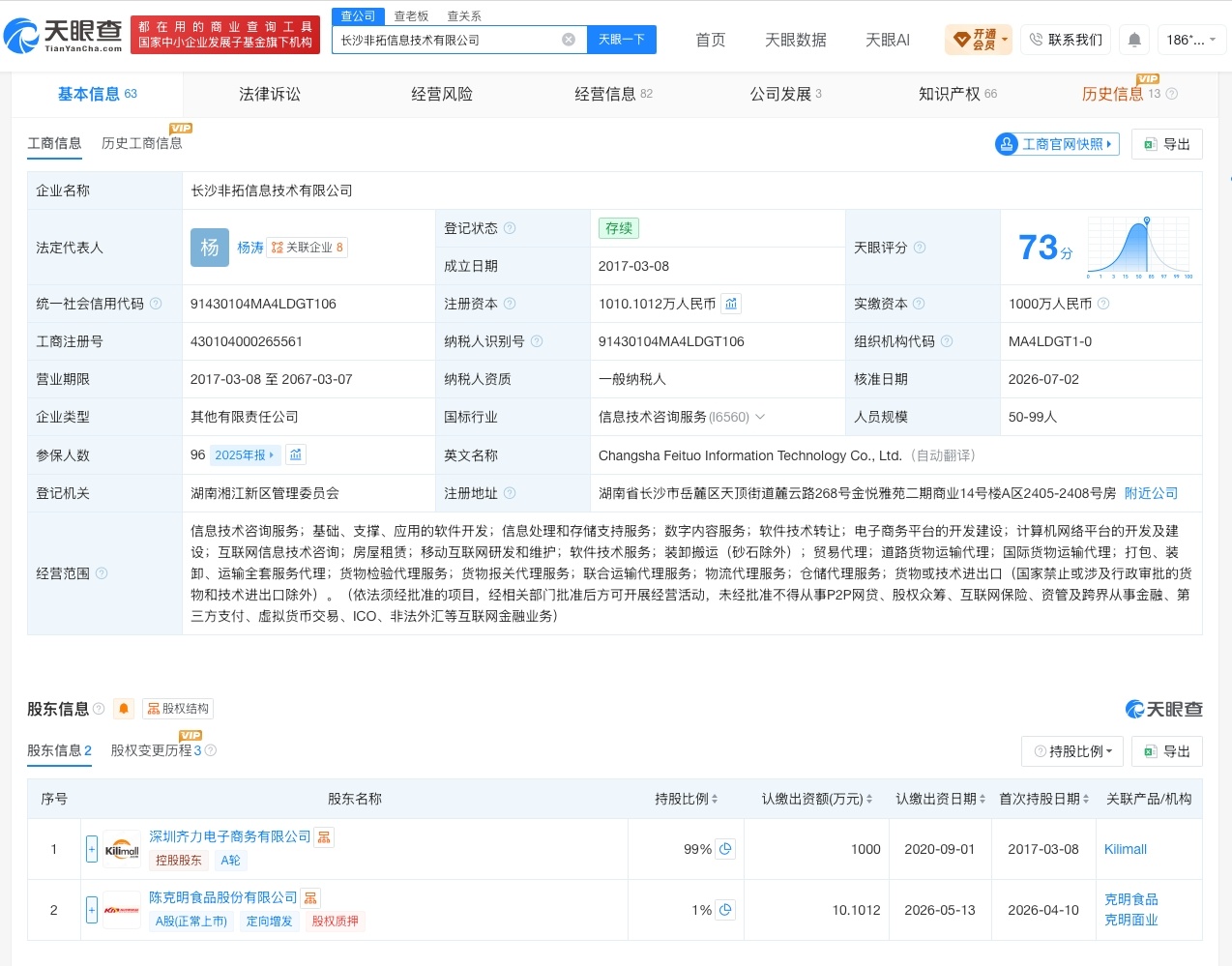This screenshot has height=966, width=1232.
Task: Open account menu 186 dropdown
Action: point(1191,40)
